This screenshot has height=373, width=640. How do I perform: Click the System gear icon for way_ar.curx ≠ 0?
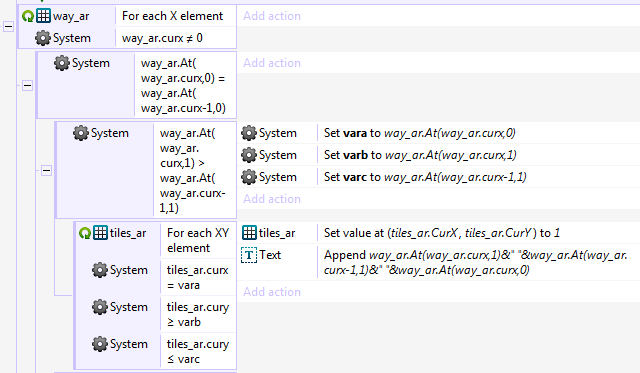coord(43,38)
